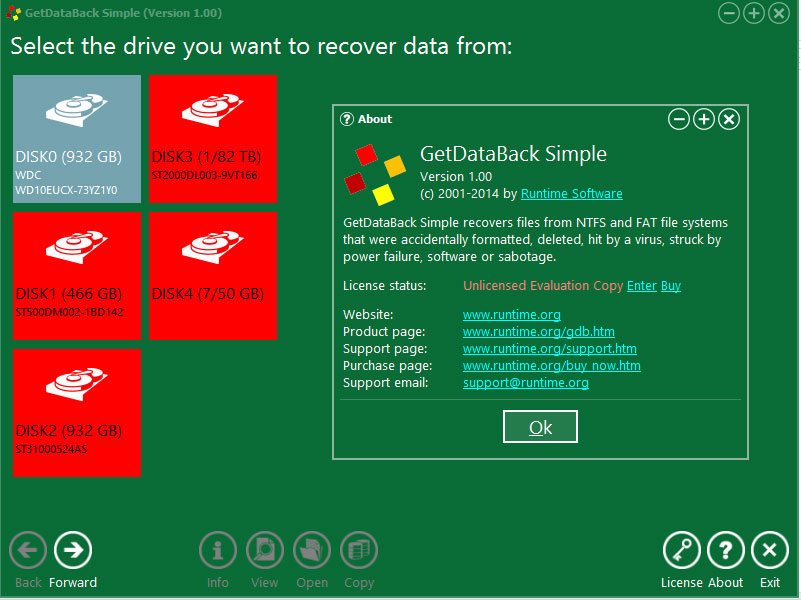Open the www.runtime.org website link
801x600 pixels.
(511, 314)
